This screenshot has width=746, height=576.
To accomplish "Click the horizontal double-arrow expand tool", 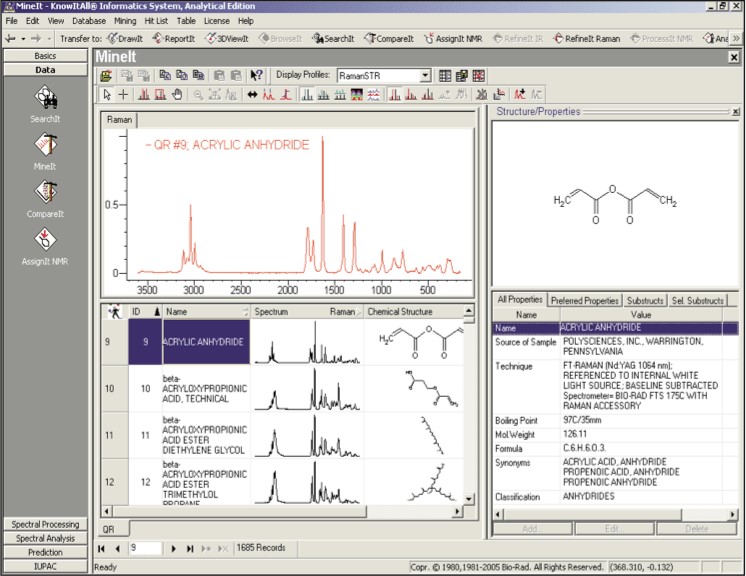I will [x=252, y=95].
